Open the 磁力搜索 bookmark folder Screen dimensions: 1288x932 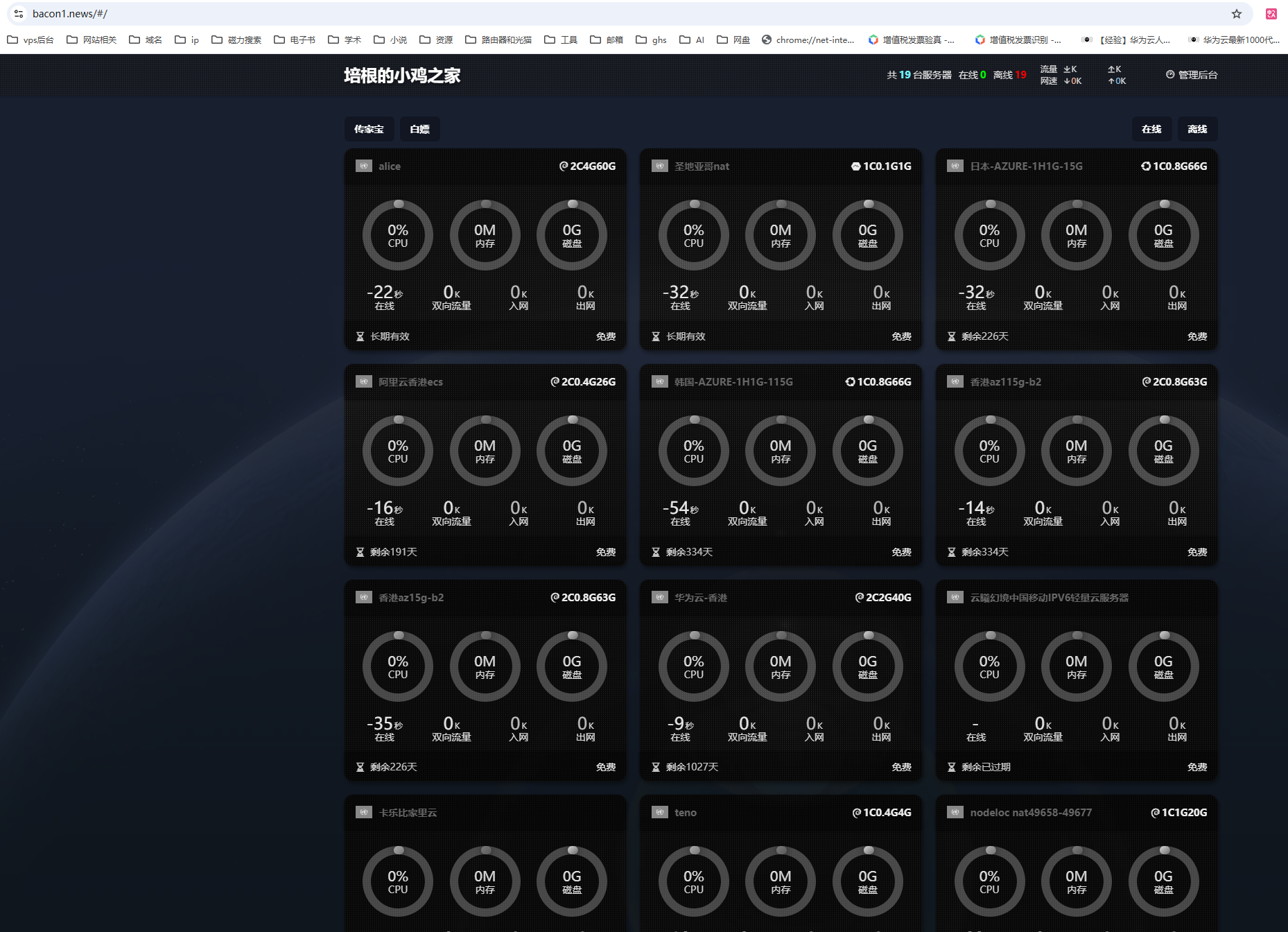[236, 40]
